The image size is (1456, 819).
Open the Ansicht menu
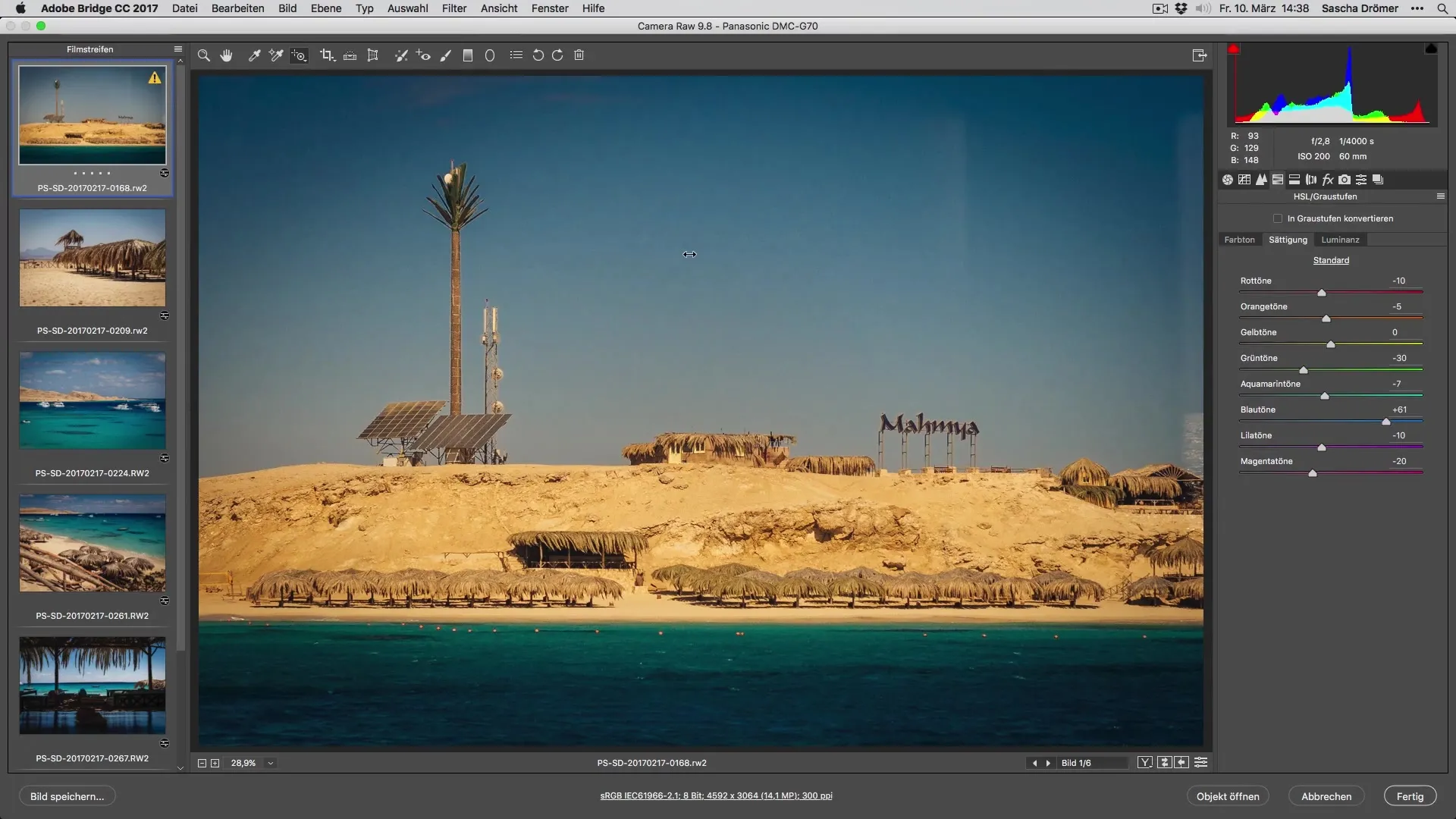click(x=499, y=8)
